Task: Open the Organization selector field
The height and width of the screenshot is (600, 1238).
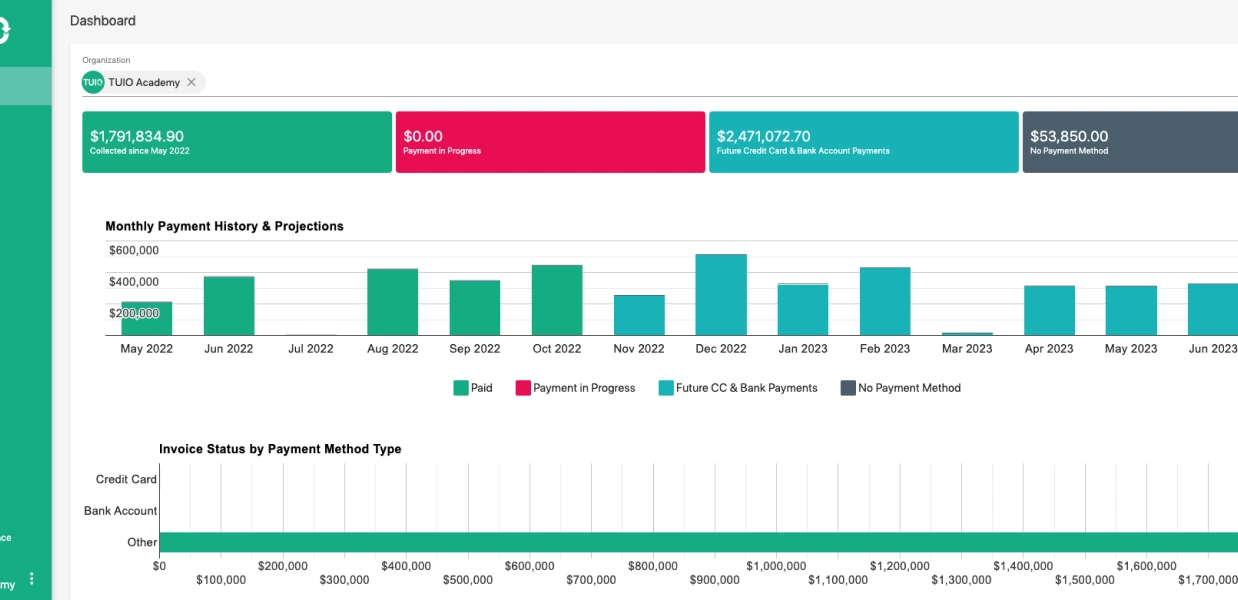Action: pyautogui.click(x=660, y=82)
